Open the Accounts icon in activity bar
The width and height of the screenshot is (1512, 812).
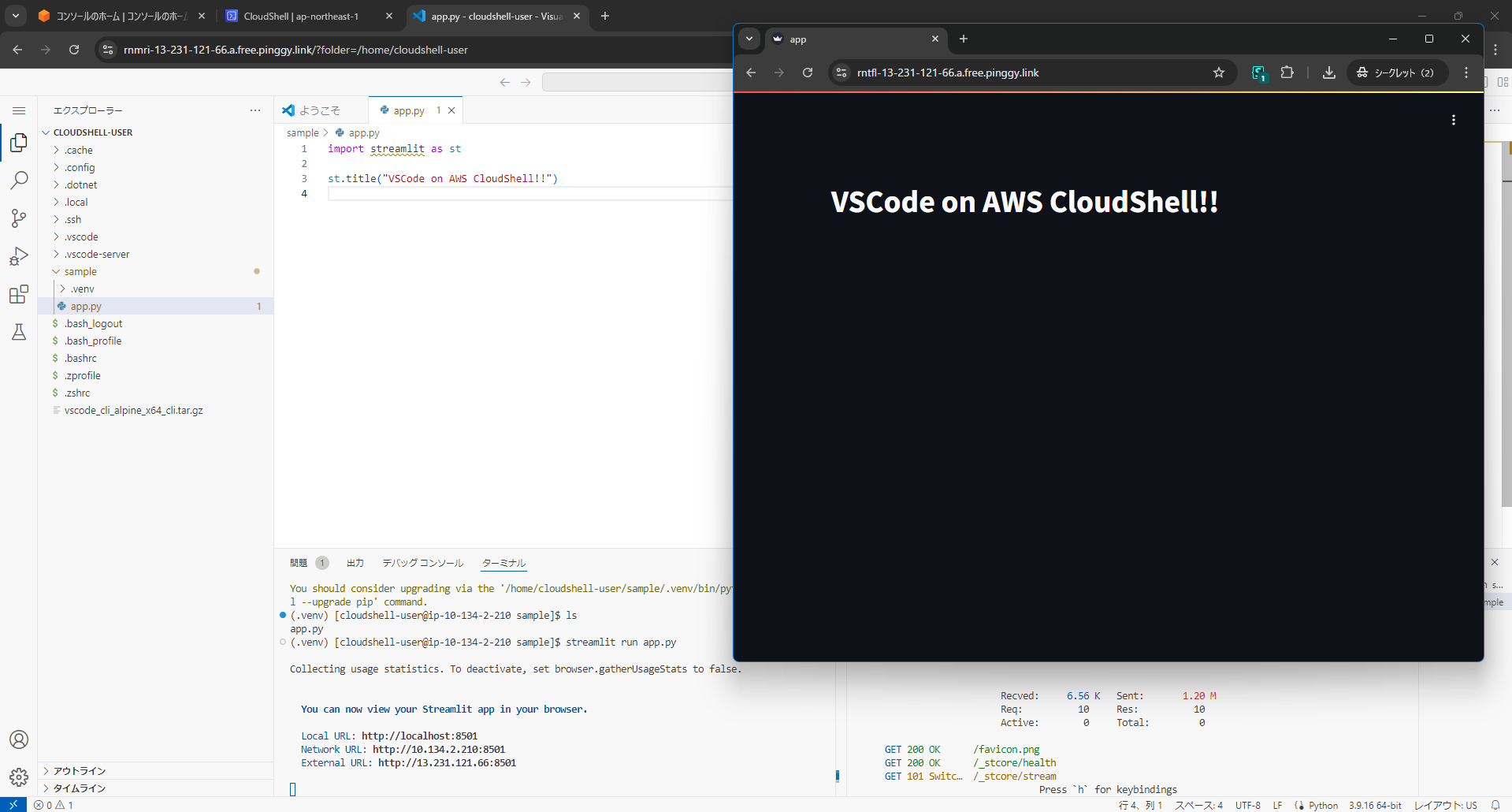[x=19, y=739]
